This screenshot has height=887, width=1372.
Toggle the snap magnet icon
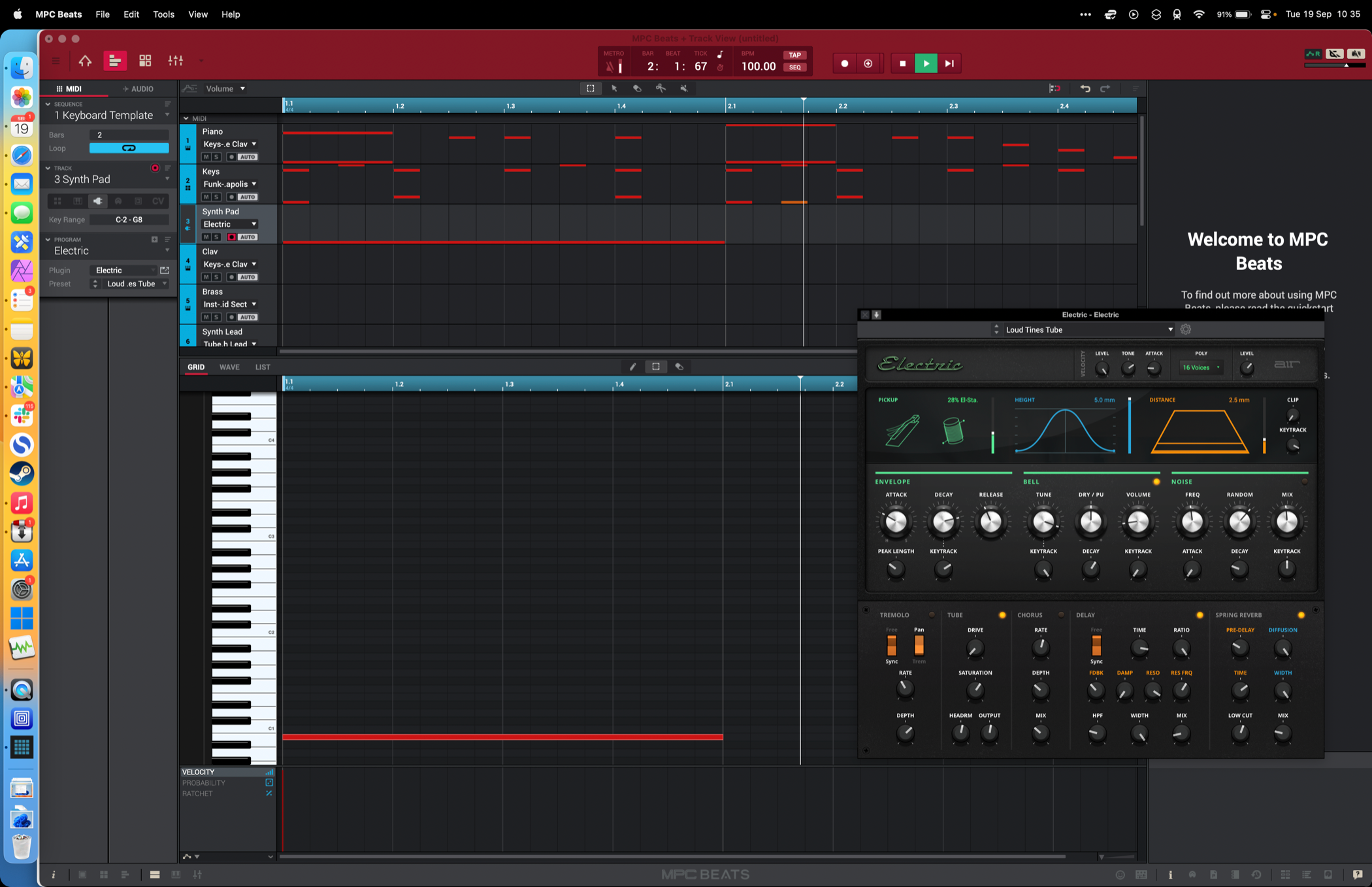click(x=1054, y=88)
